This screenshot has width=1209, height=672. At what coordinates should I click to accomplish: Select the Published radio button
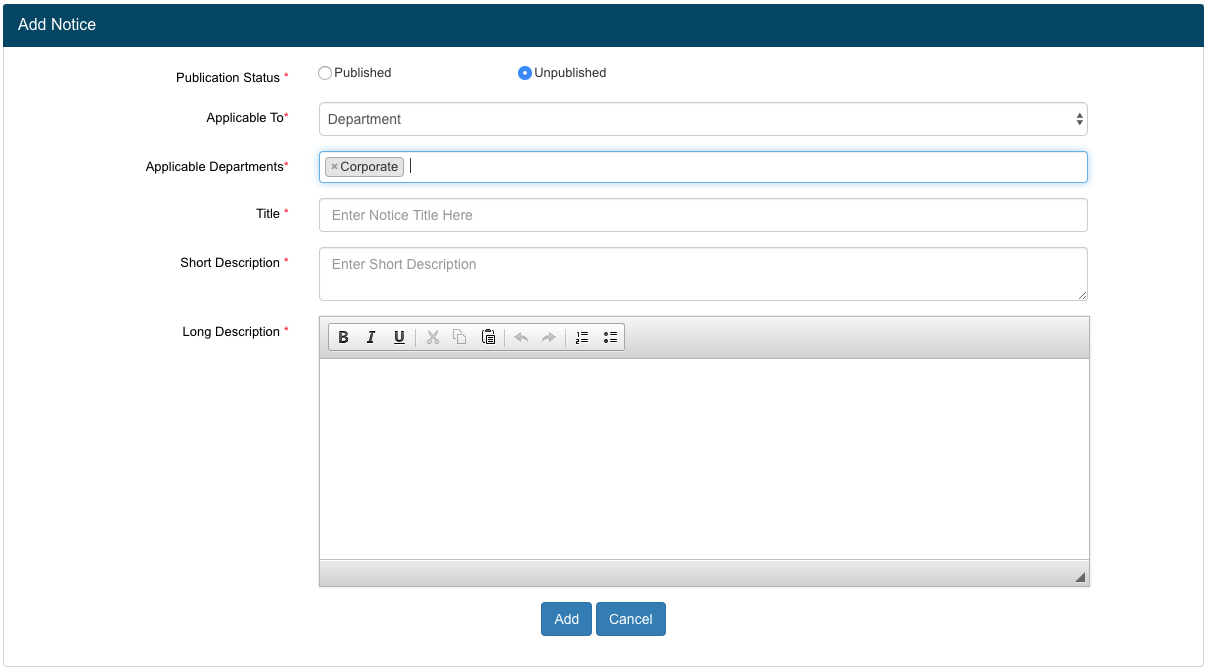(325, 73)
